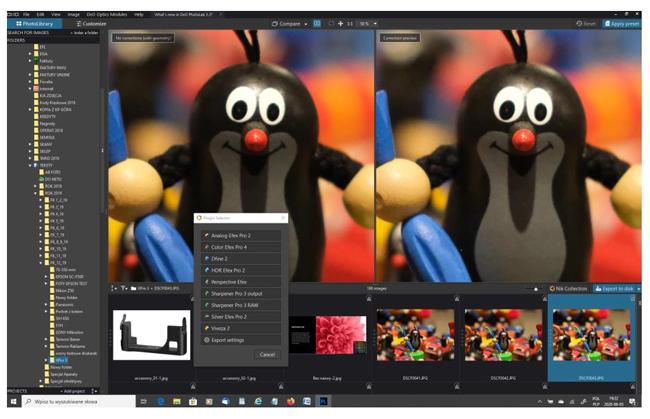Click the Export to disk button
650x419 pixels.
click(x=614, y=288)
